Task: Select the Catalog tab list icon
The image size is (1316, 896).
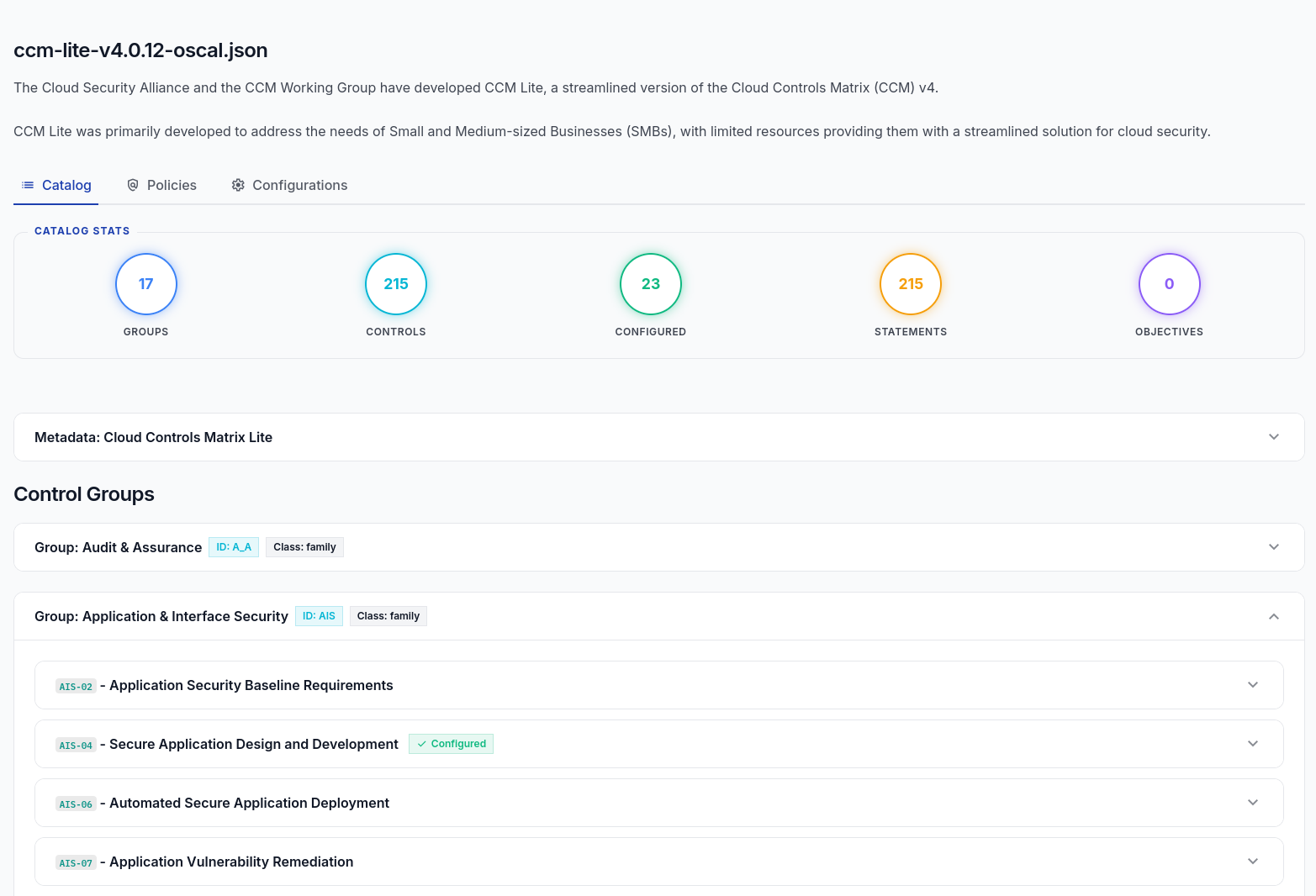Action: 28,184
